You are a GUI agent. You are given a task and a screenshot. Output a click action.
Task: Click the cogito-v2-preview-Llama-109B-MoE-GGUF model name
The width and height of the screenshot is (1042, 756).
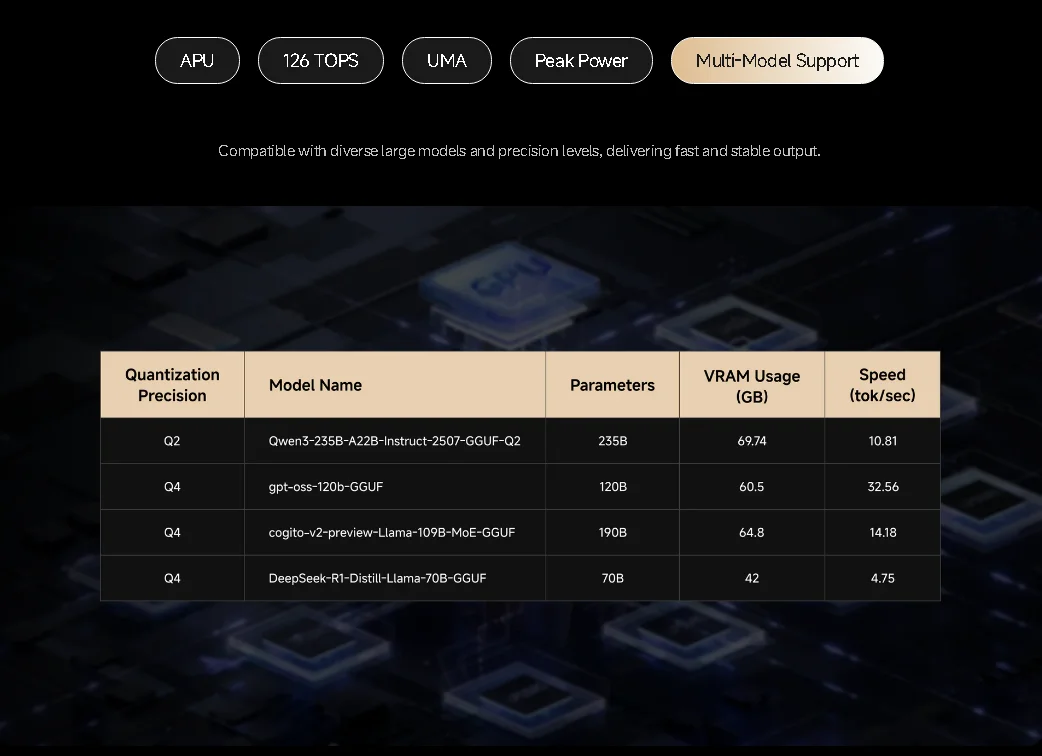[x=391, y=532]
